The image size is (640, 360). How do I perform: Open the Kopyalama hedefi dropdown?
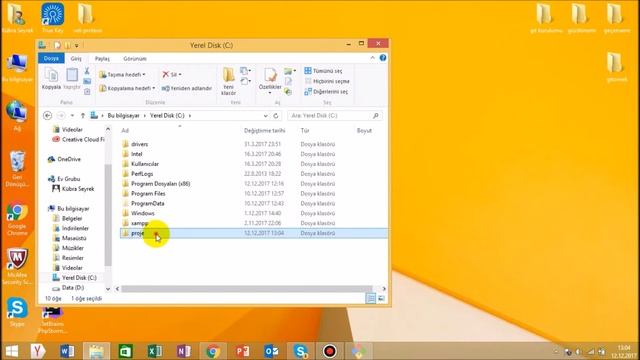coord(127,88)
